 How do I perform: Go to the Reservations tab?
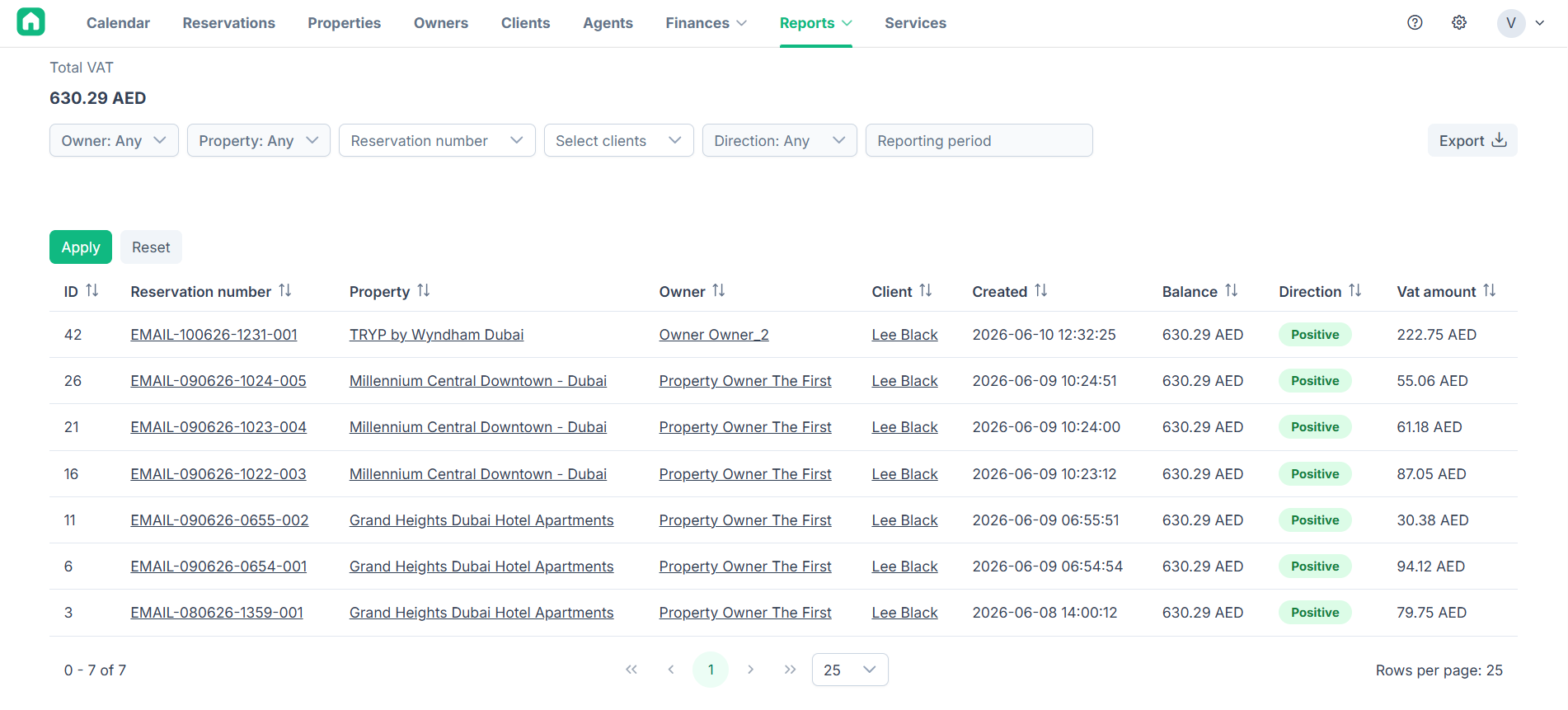point(229,23)
